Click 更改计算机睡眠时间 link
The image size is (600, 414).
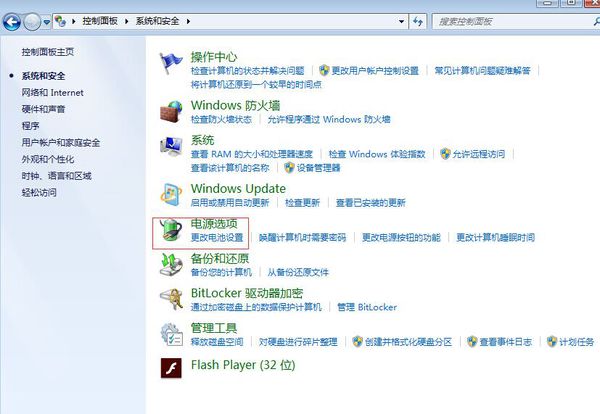[496, 238]
